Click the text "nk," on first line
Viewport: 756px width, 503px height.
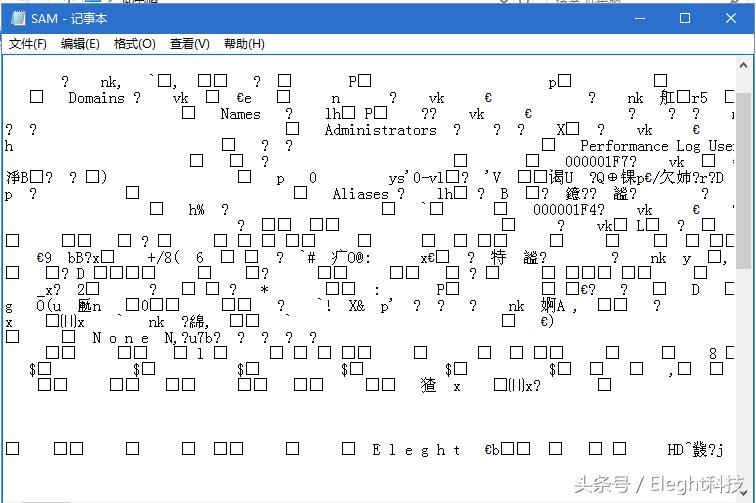(x=111, y=82)
